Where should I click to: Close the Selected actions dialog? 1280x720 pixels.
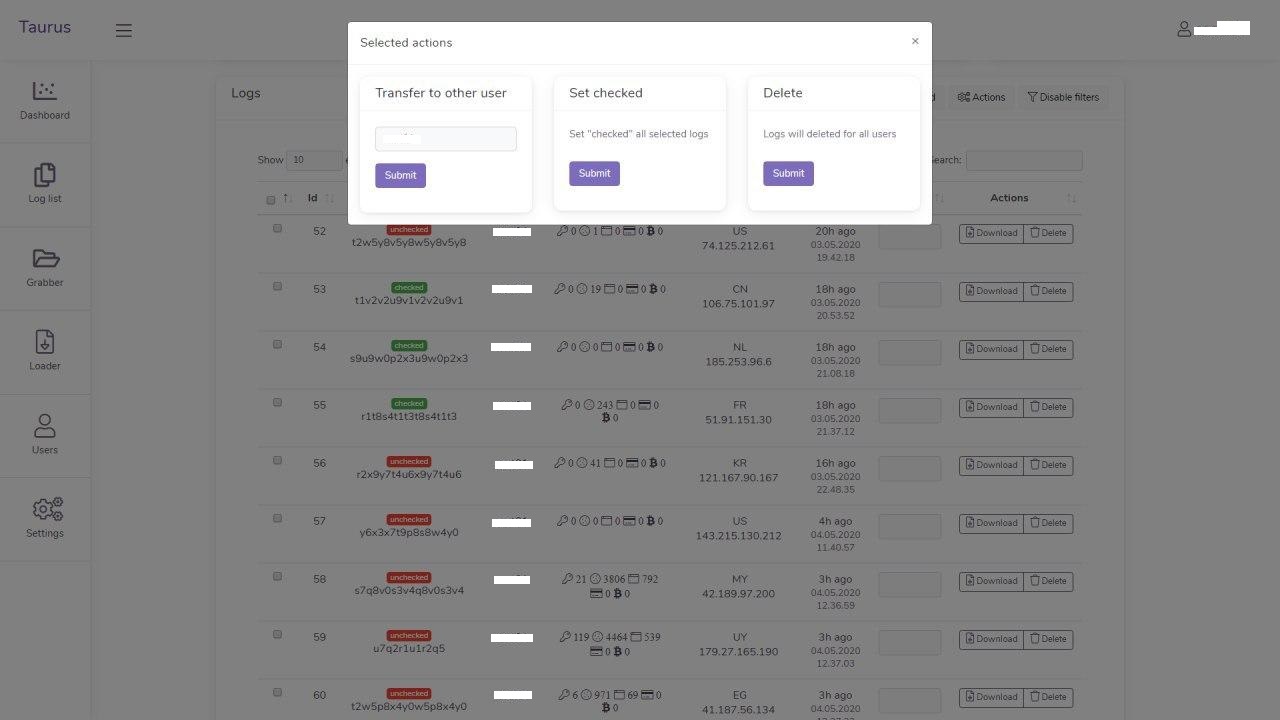tap(915, 41)
